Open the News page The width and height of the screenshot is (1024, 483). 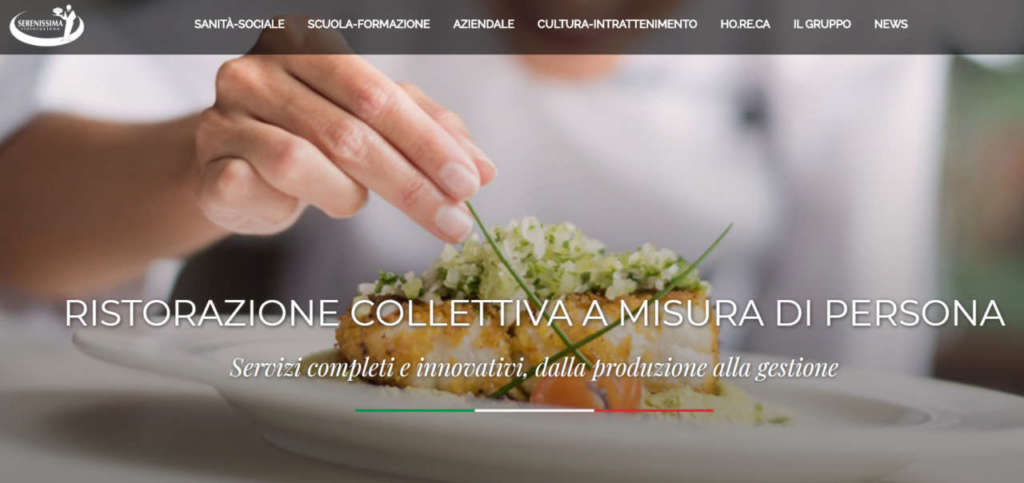891,24
